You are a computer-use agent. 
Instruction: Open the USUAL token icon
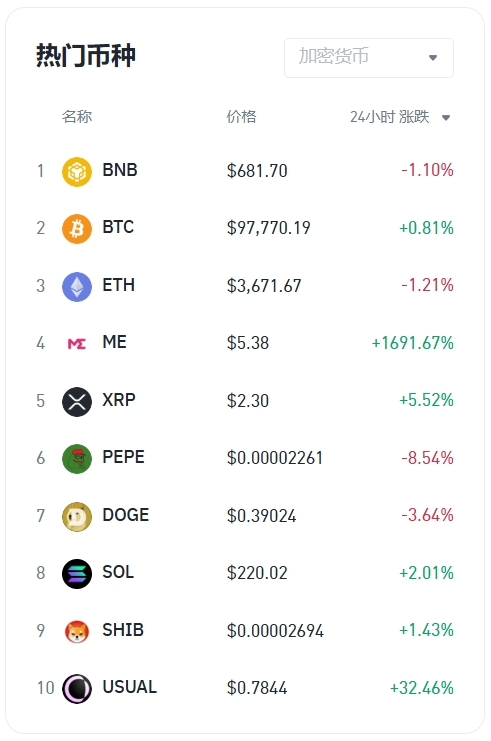(x=77, y=689)
